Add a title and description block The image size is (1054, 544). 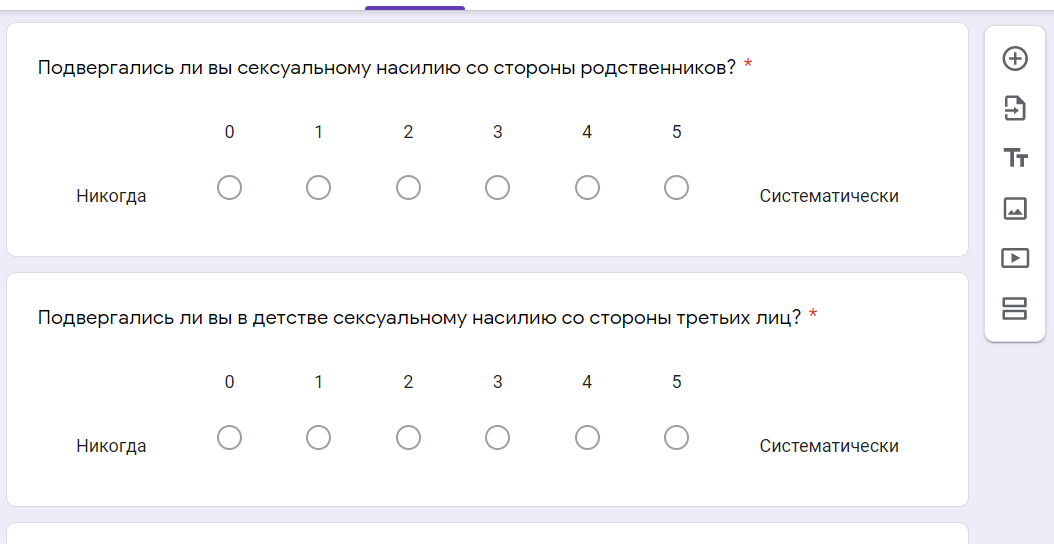[x=1015, y=158]
